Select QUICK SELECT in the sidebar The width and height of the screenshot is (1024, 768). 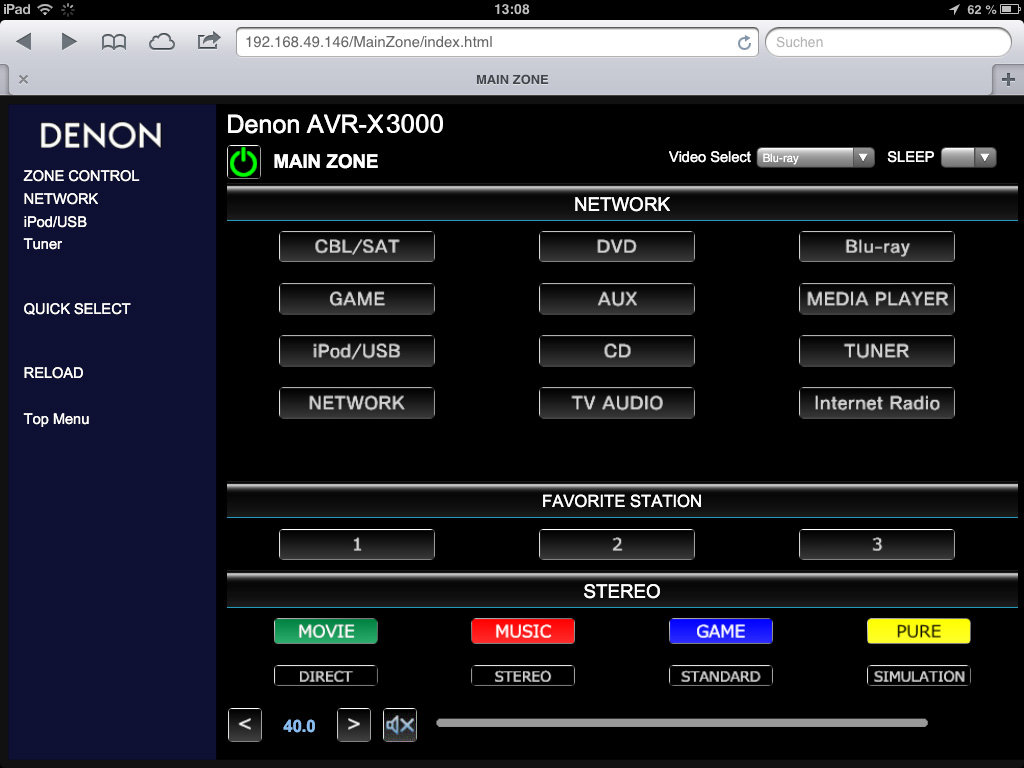[x=77, y=309]
